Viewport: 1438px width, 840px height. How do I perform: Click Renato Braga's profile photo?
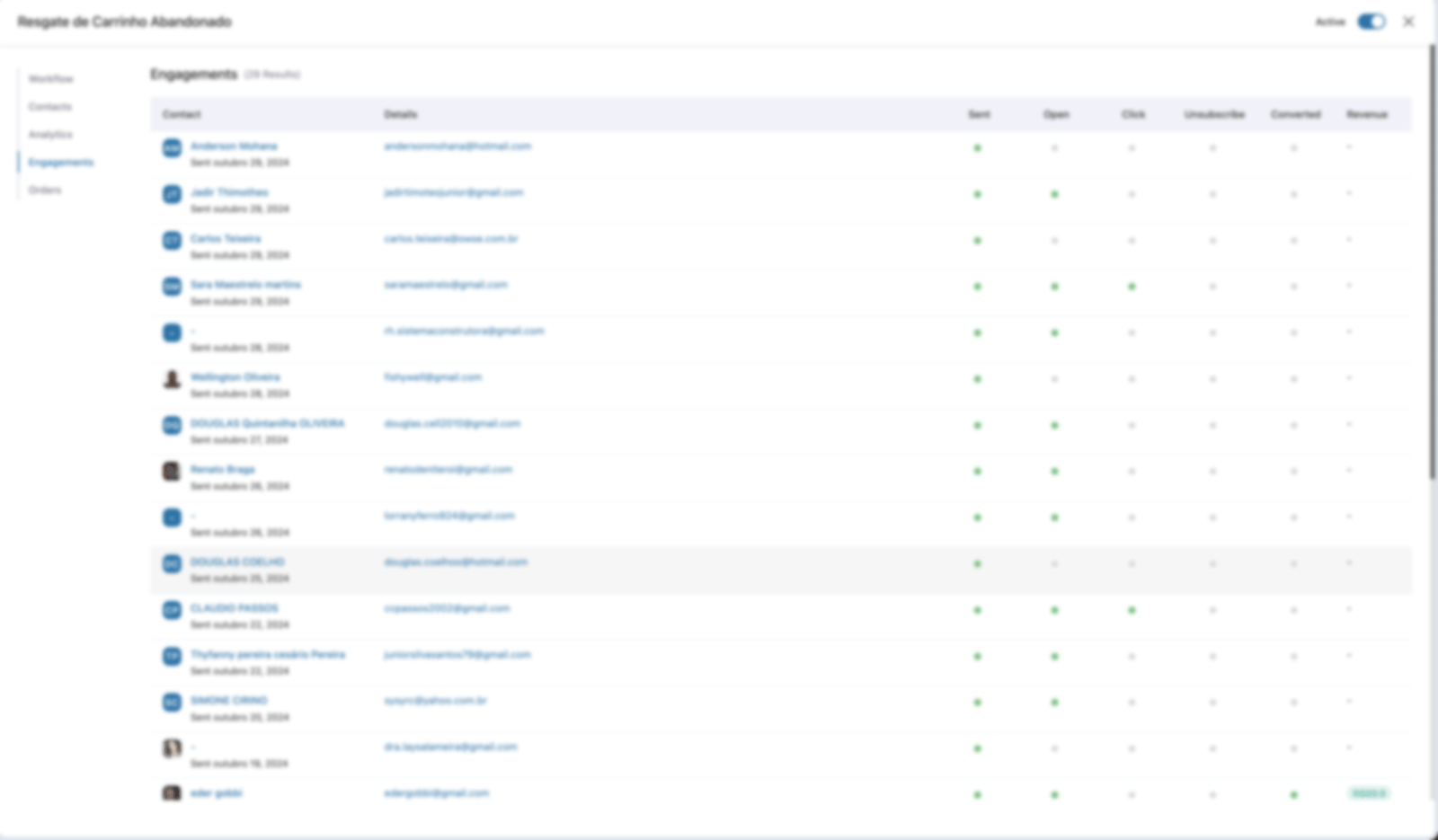pyautogui.click(x=172, y=472)
